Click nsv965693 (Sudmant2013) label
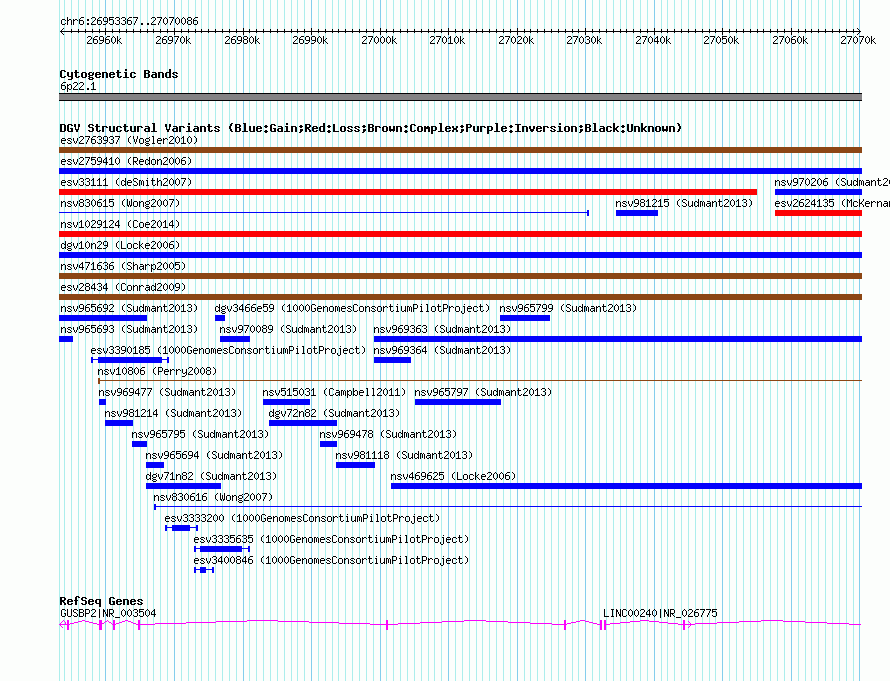This screenshot has height=681, width=890. tap(129, 329)
